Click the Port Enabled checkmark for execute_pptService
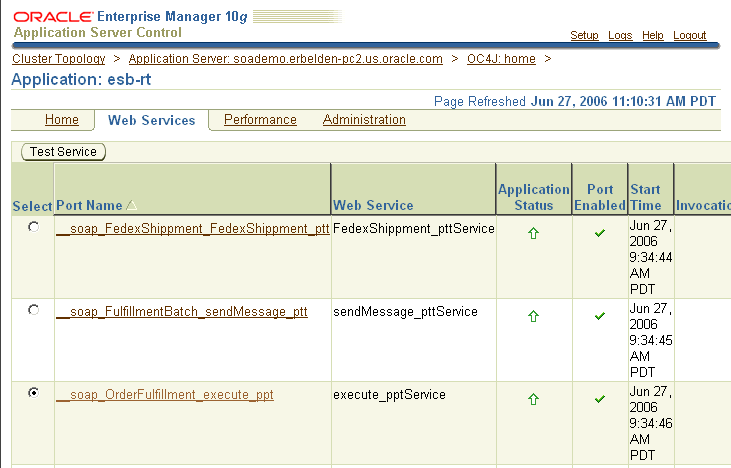This screenshot has width=731, height=468. pos(600,399)
